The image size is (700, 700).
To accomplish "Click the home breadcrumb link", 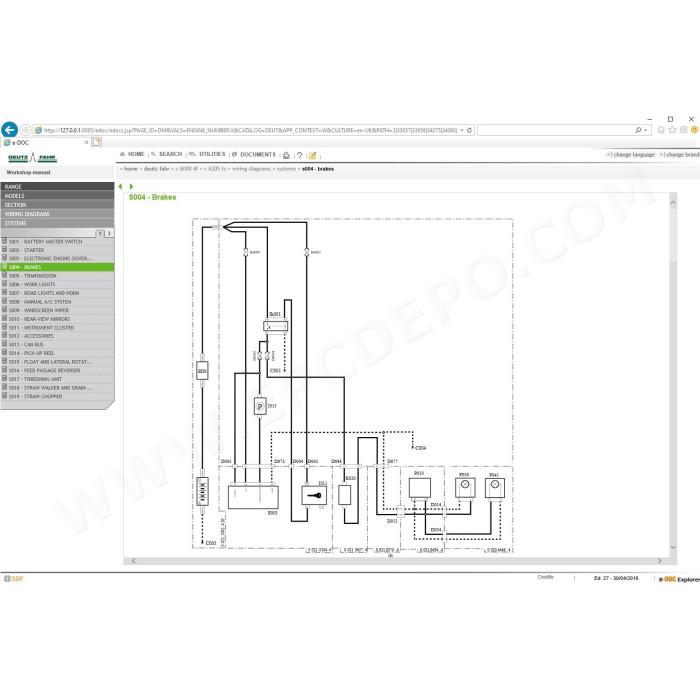I will click(131, 169).
